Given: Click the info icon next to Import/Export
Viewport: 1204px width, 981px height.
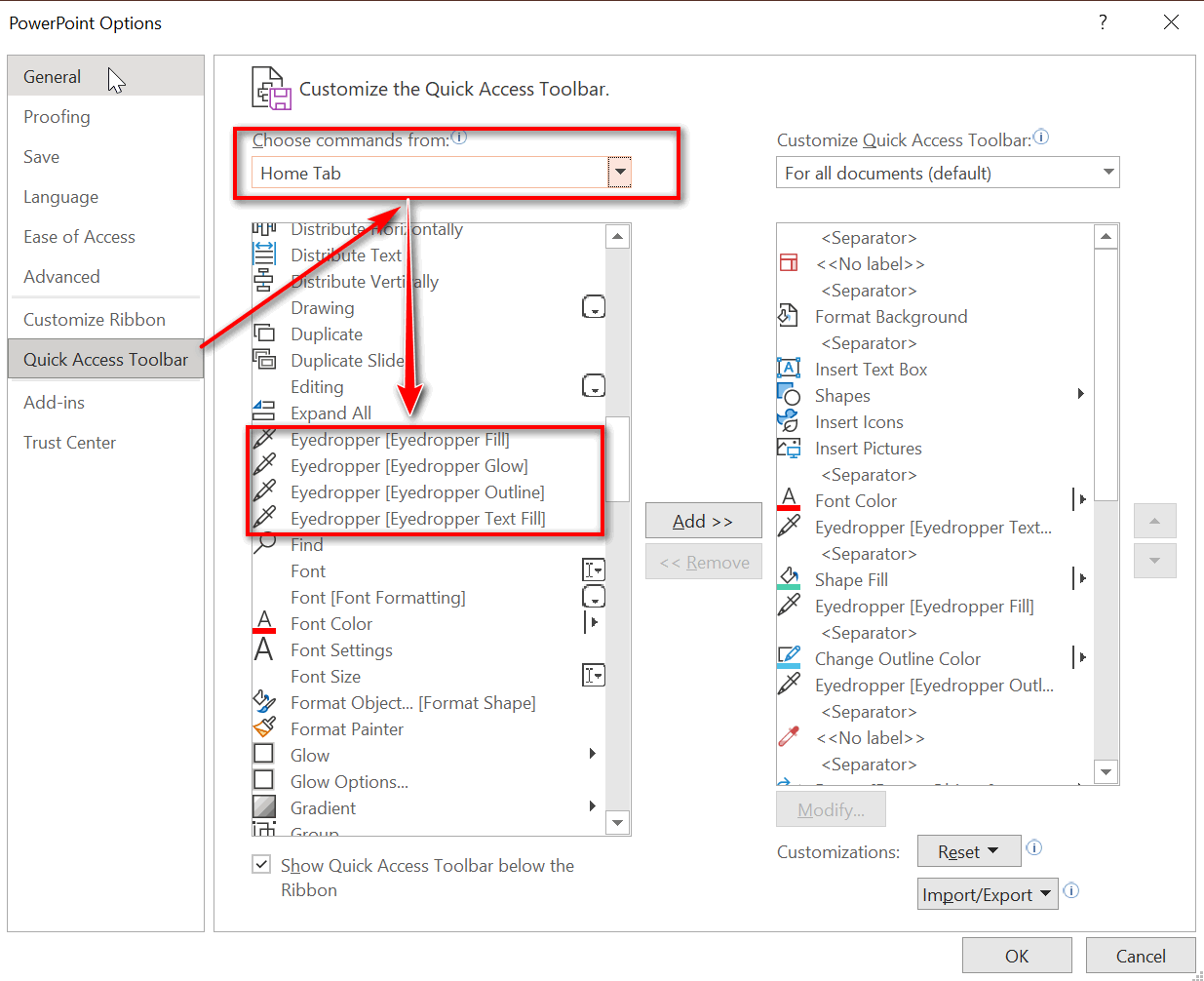Looking at the screenshot, I should pos(1070,890).
